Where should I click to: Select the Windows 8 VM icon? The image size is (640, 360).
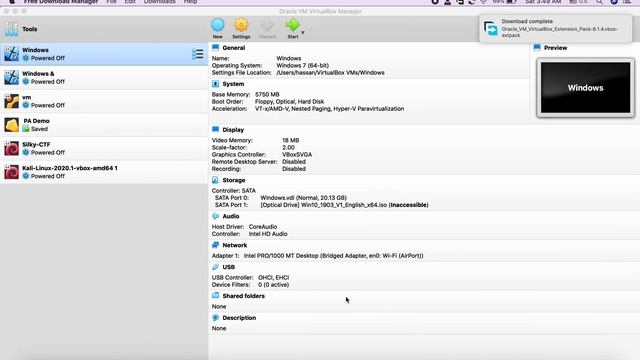11,78
